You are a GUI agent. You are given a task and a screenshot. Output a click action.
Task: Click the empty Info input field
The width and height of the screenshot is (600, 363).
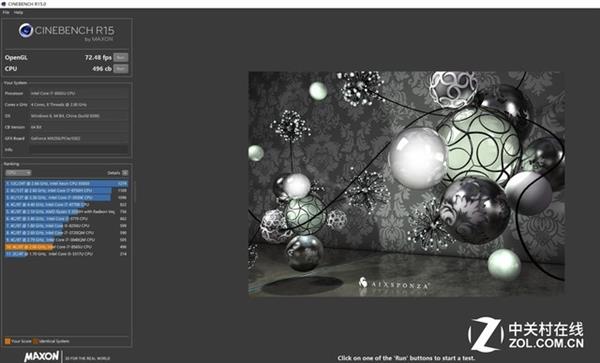(79, 150)
